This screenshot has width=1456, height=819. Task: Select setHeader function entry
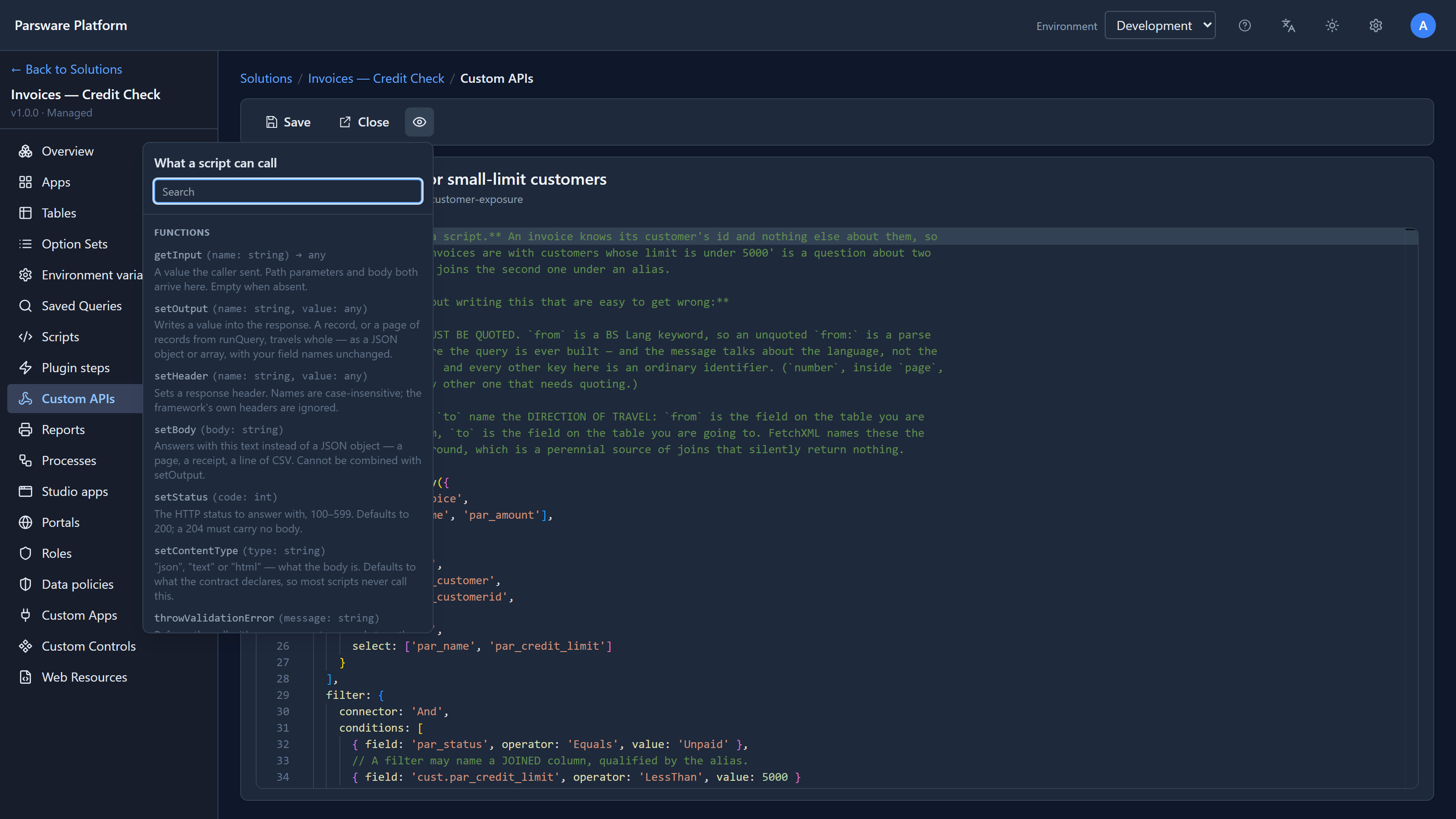(288, 391)
